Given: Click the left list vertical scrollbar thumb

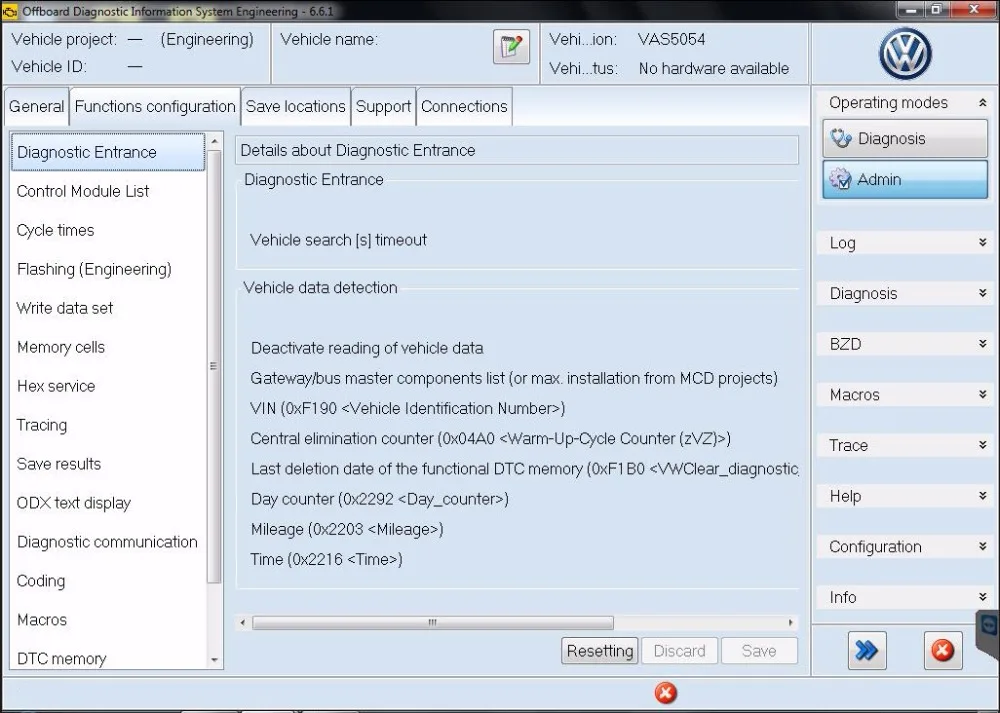Looking at the screenshot, I should [214, 366].
